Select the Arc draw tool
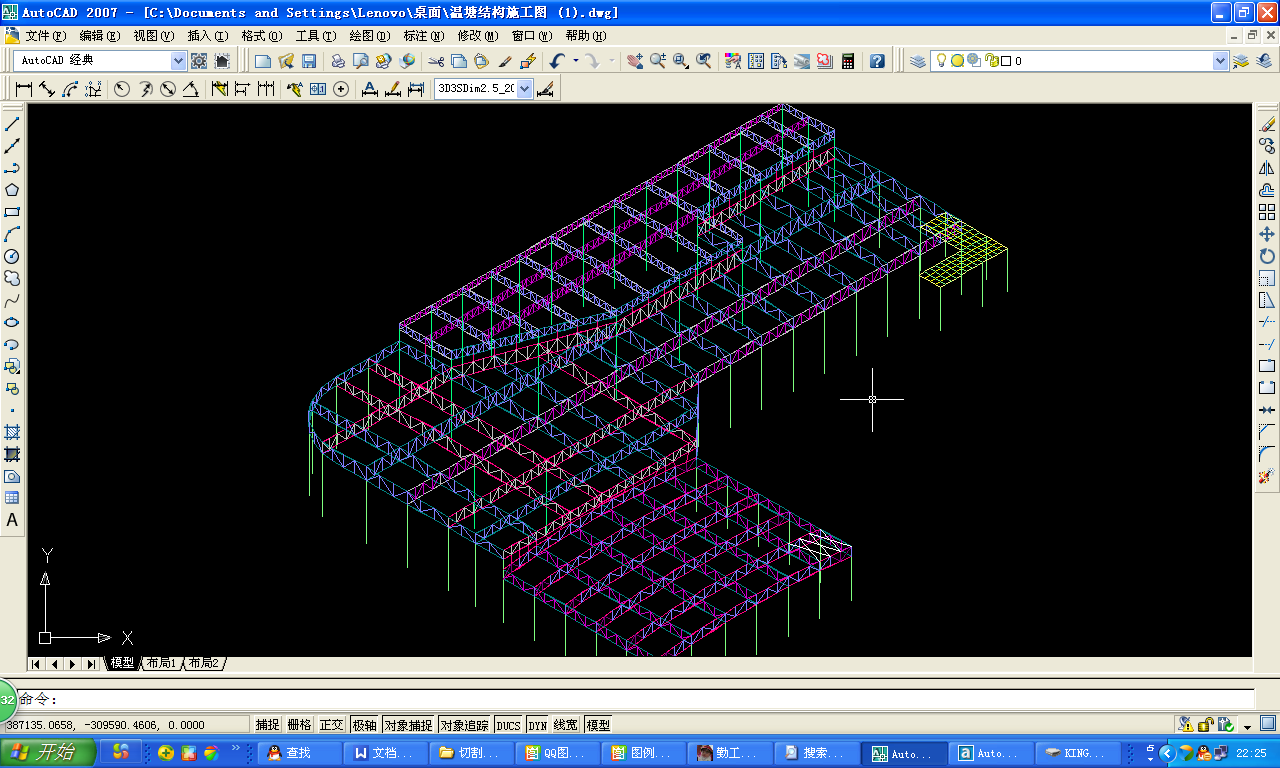1280x768 pixels. click(12, 234)
